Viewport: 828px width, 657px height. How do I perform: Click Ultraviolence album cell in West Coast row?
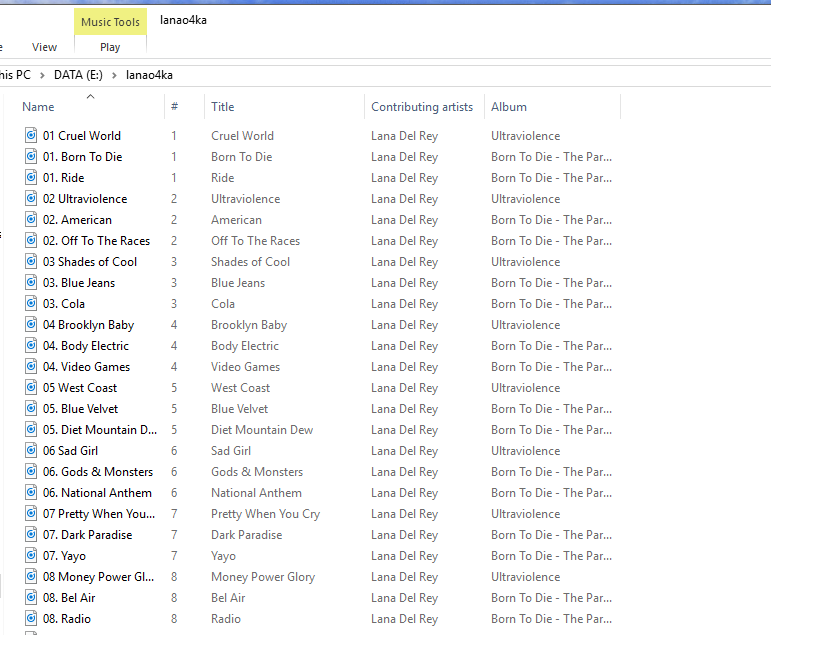tap(525, 388)
